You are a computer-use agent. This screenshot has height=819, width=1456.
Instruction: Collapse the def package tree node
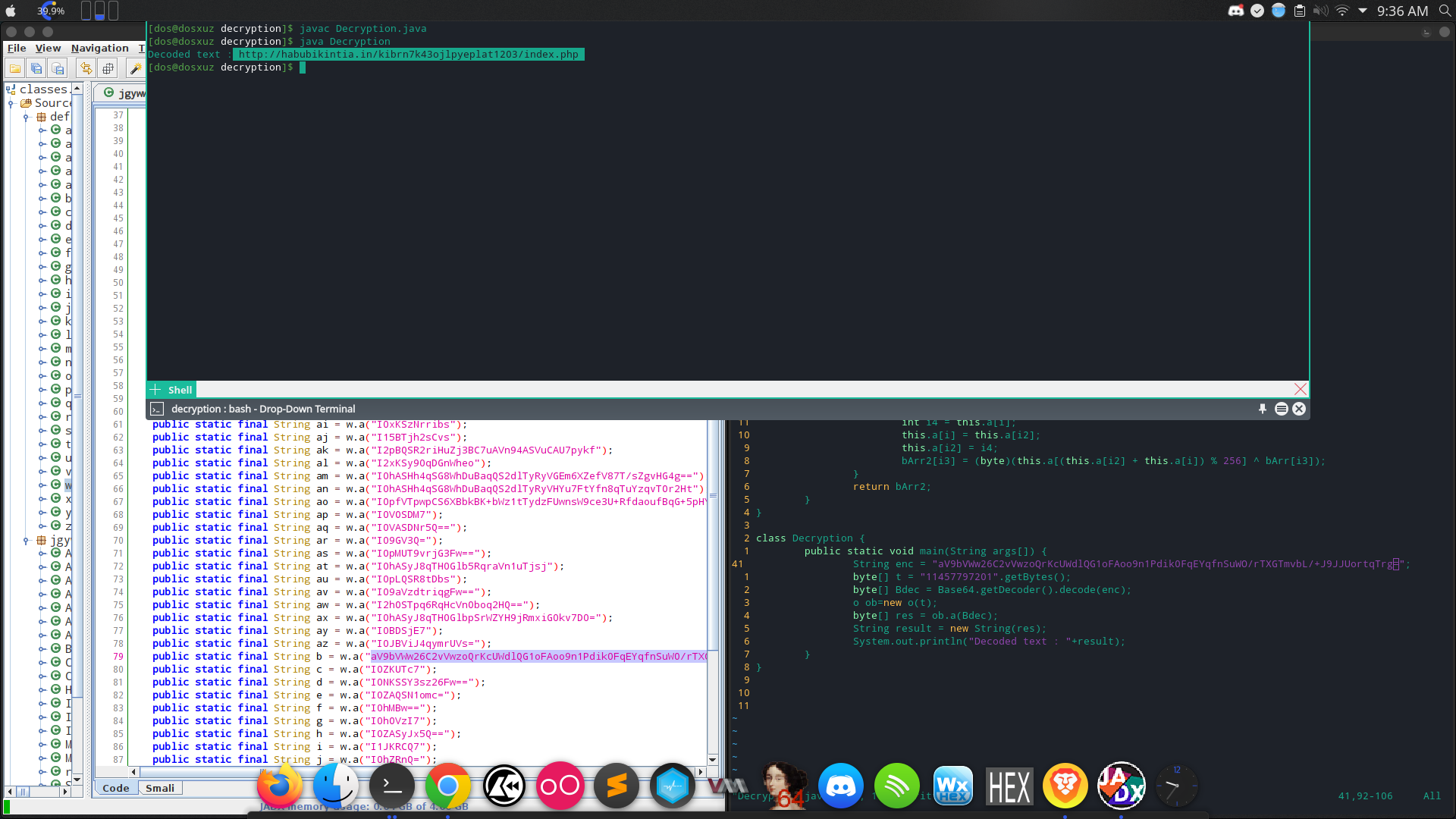point(27,118)
